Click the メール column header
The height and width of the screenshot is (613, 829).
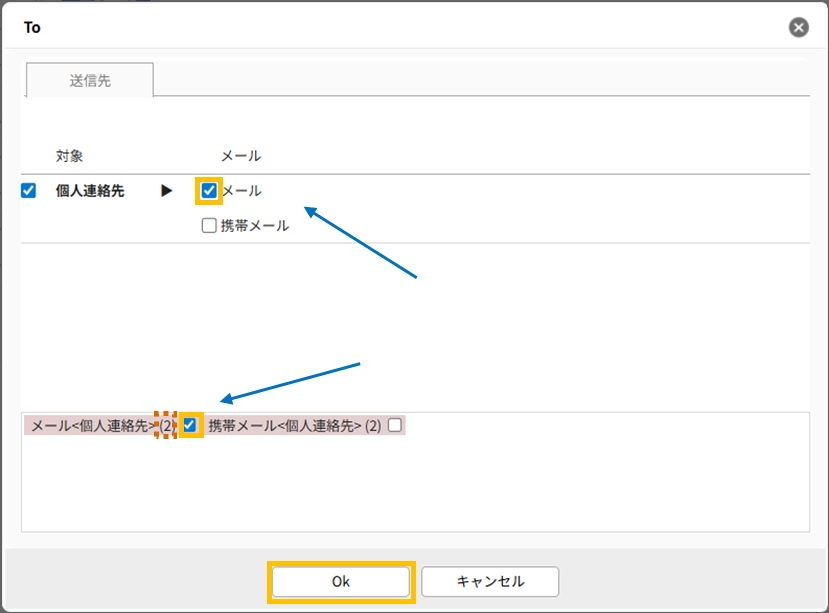(241, 156)
